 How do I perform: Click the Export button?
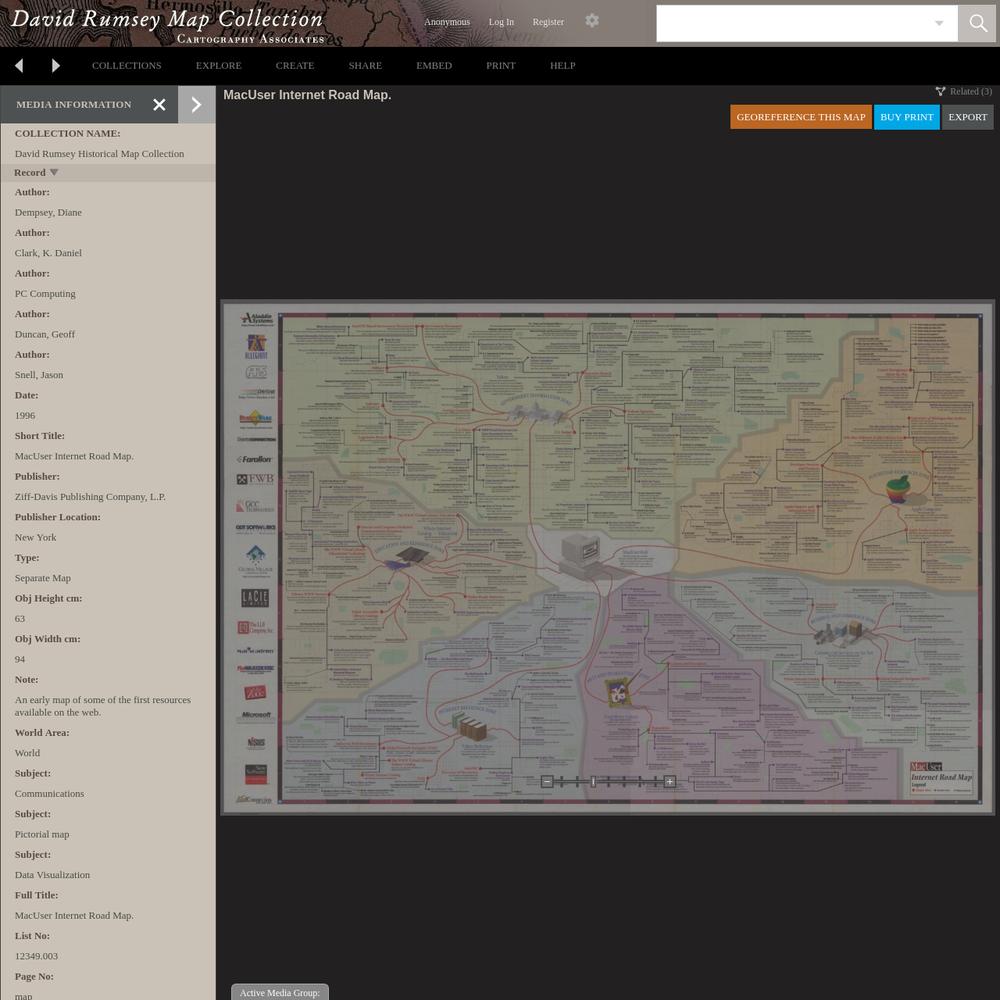click(967, 117)
